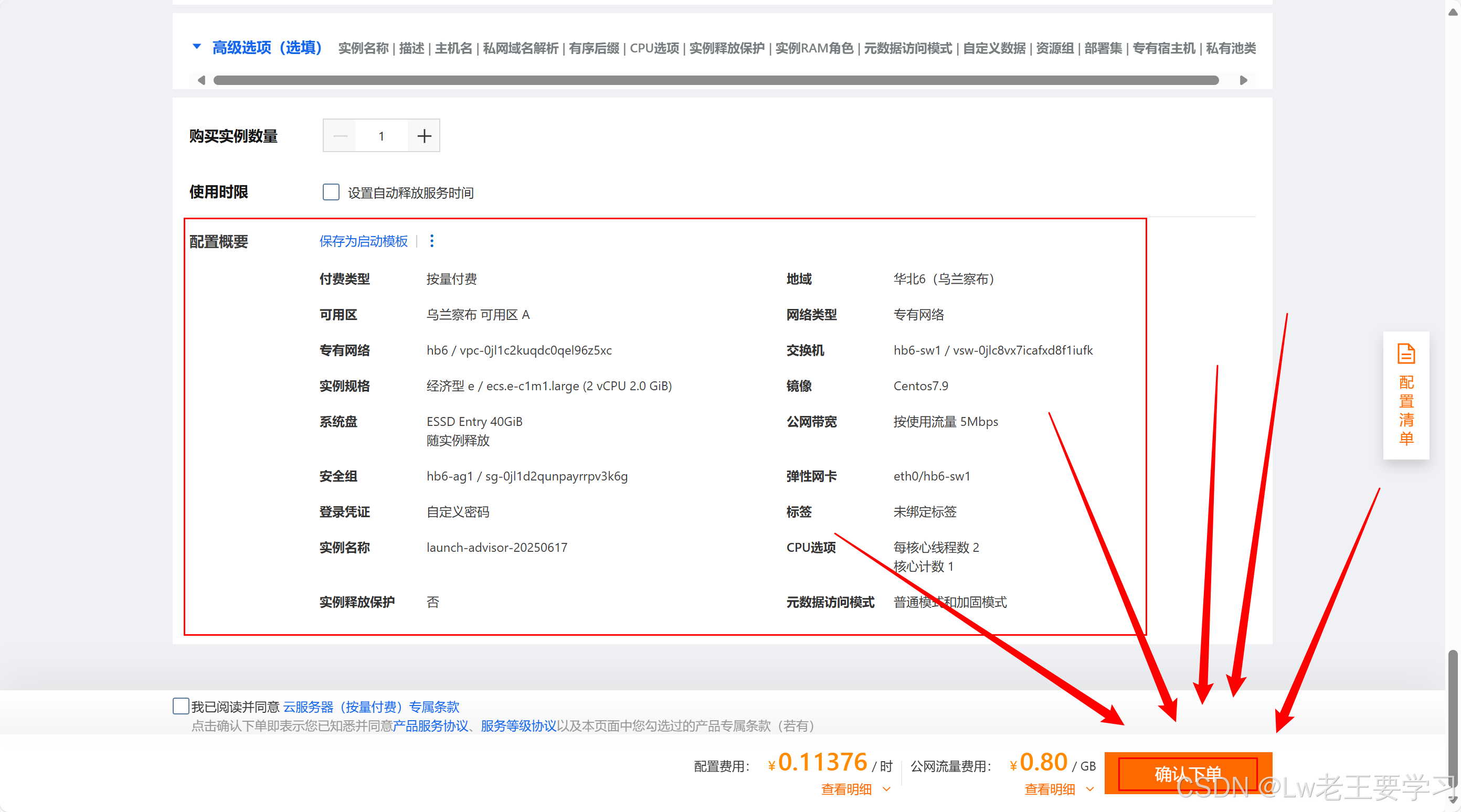Click 部署集 in advanced options list
1461x812 pixels.
coord(1103,48)
